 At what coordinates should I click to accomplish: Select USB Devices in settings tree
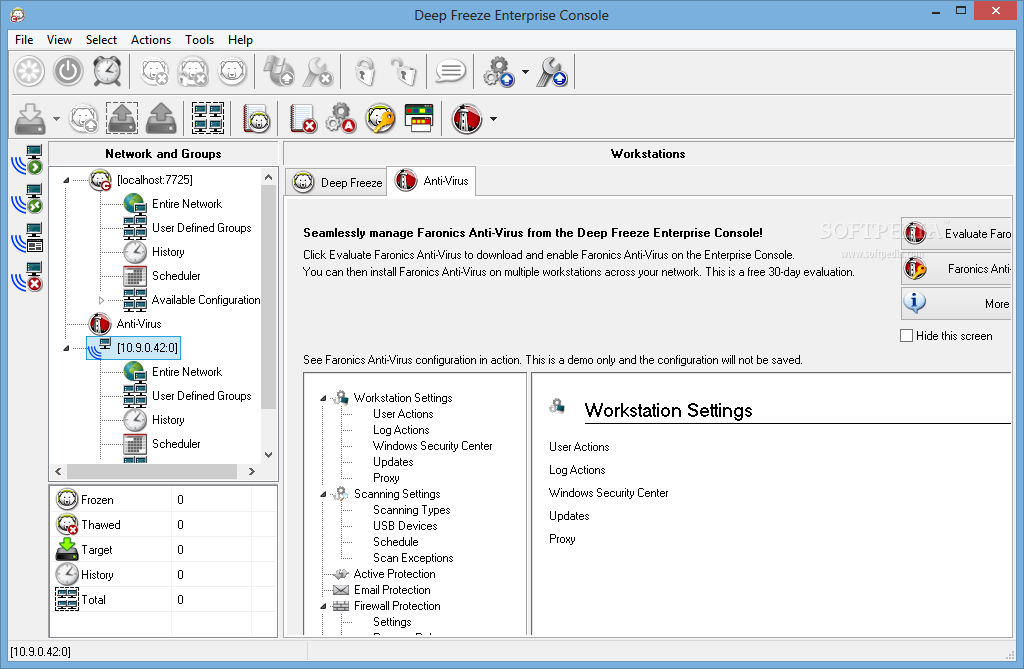coord(405,526)
